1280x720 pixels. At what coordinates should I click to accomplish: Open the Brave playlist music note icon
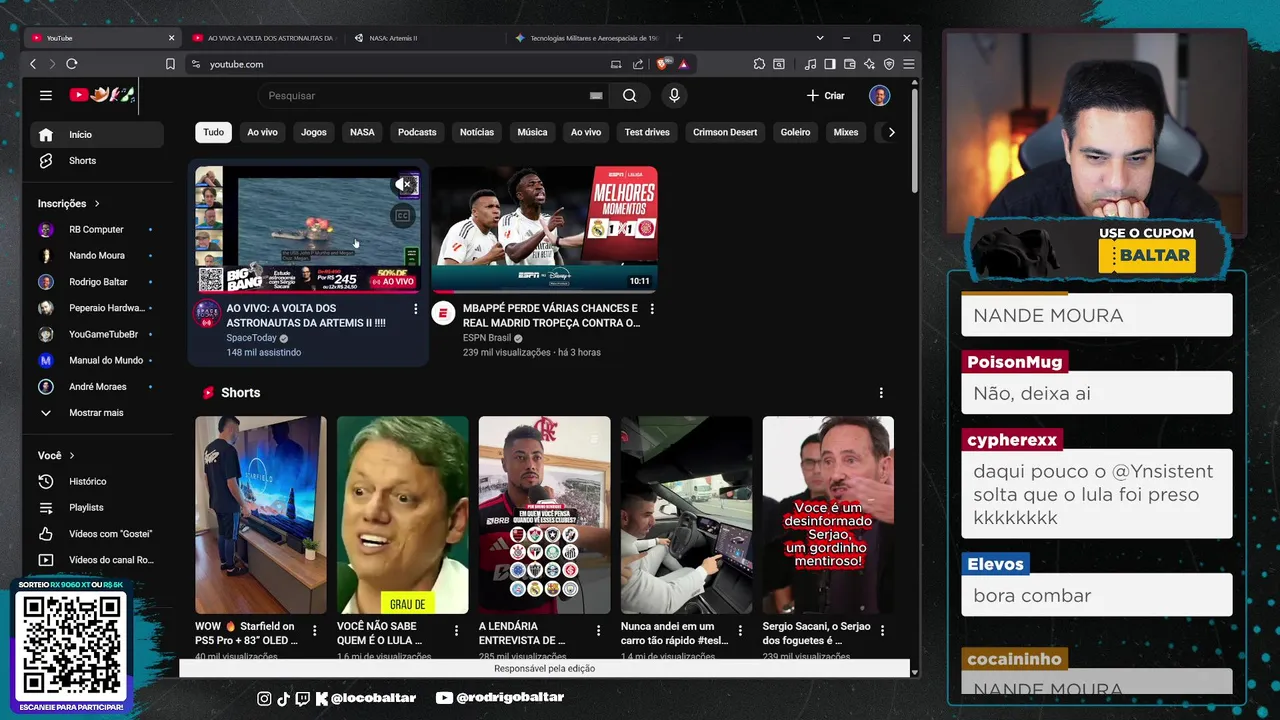810,64
